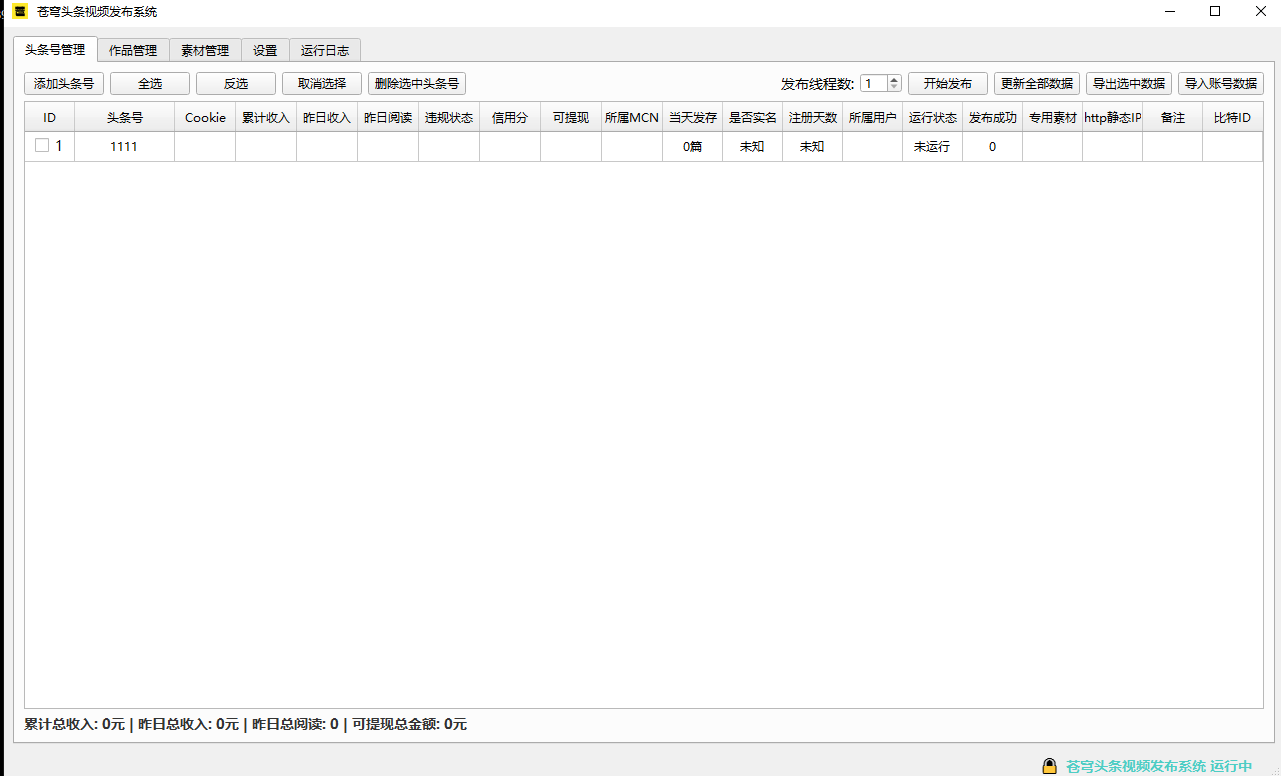This screenshot has height=776, width=1281.
Task: Click the 导入账号数据 button
Action: click(x=1221, y=84)
